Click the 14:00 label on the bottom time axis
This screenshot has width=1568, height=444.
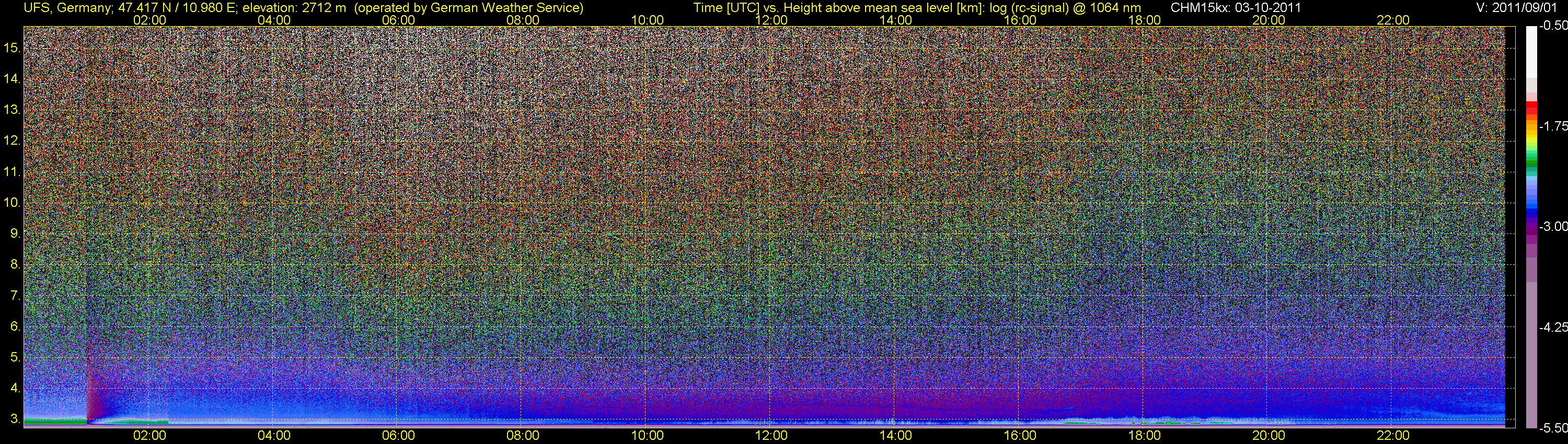(896, 436)
